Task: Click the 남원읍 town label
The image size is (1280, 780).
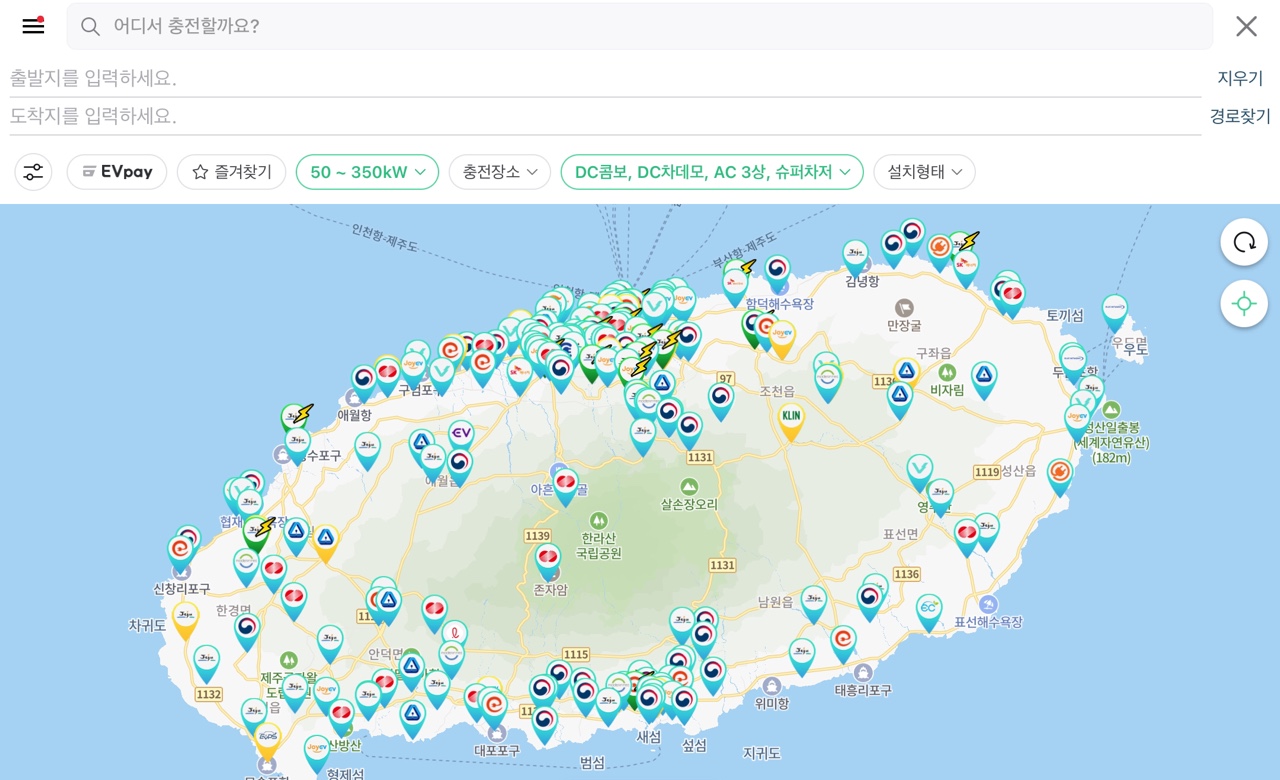Action: [x=775, y=602]
